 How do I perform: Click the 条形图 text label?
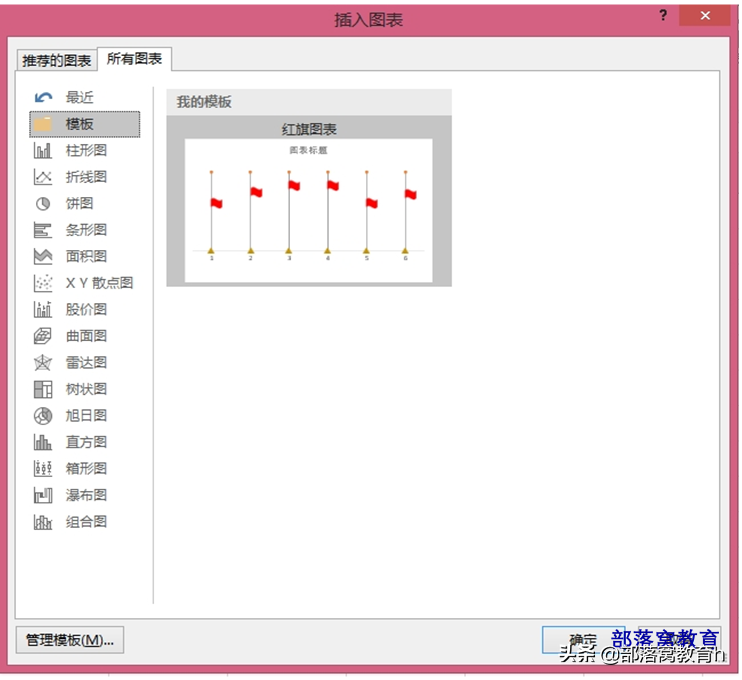click(x=86, y=230)
